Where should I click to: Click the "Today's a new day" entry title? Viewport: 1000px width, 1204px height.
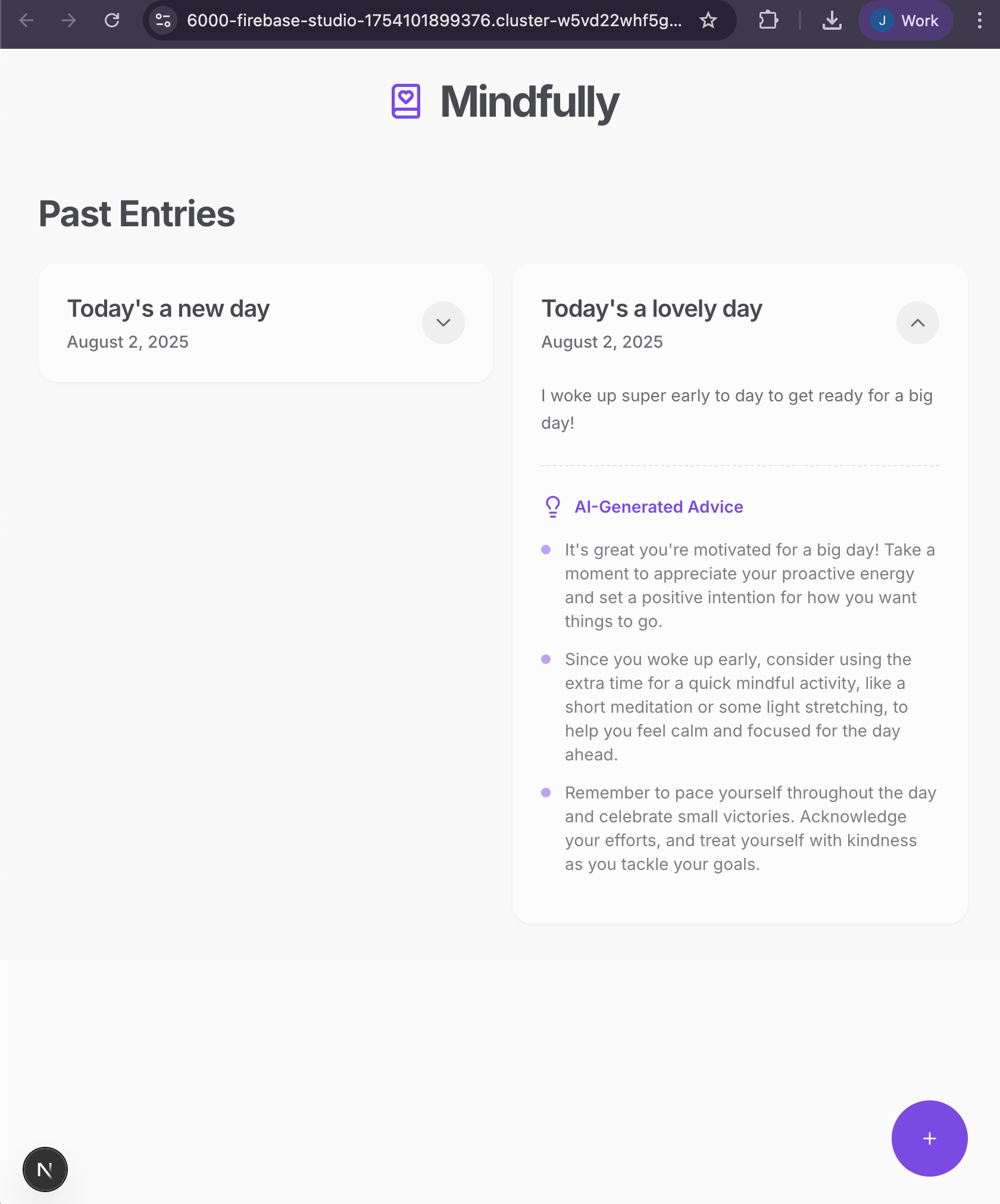(168, 309)
